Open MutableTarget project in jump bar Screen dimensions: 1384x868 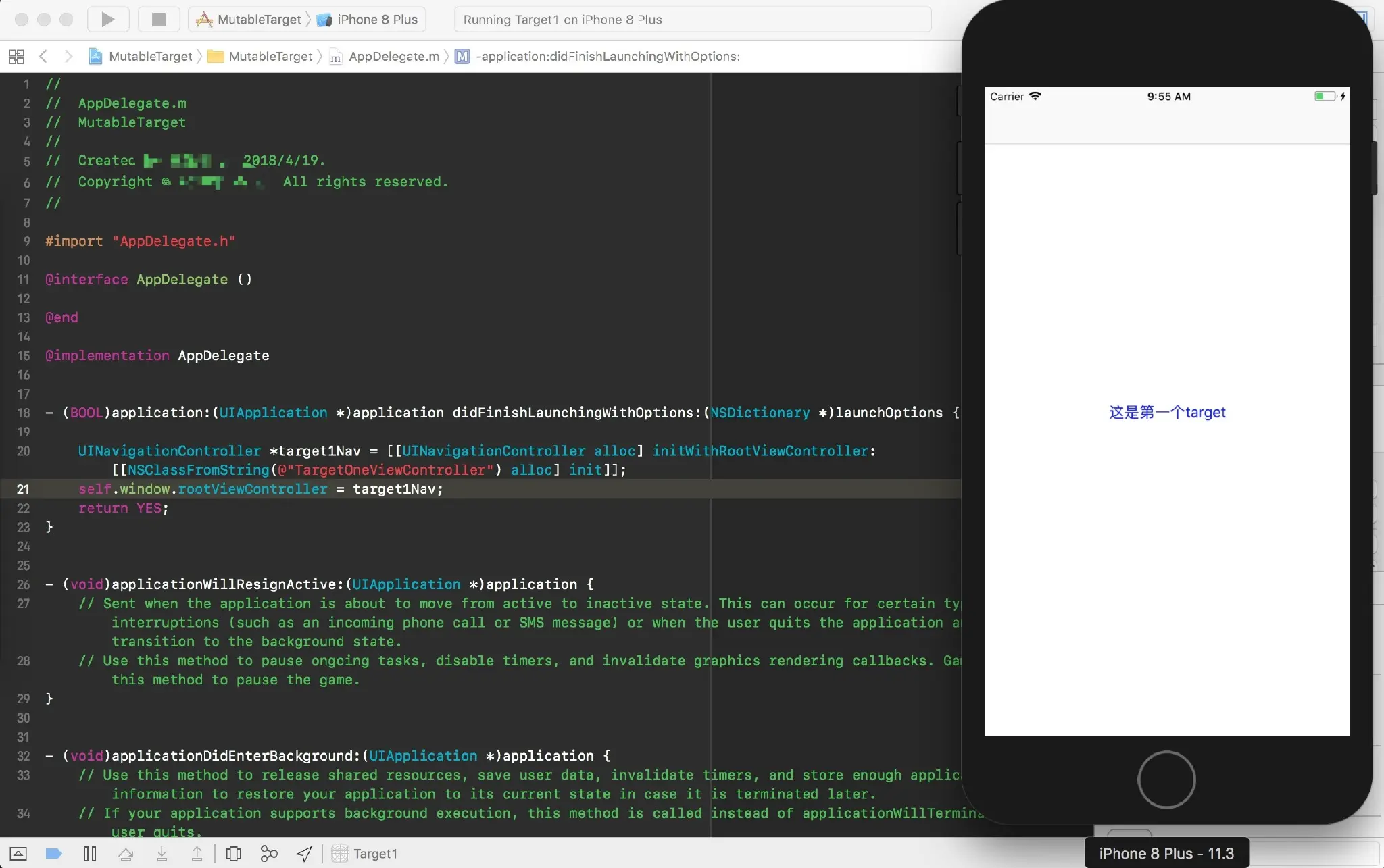coord(141,56)
